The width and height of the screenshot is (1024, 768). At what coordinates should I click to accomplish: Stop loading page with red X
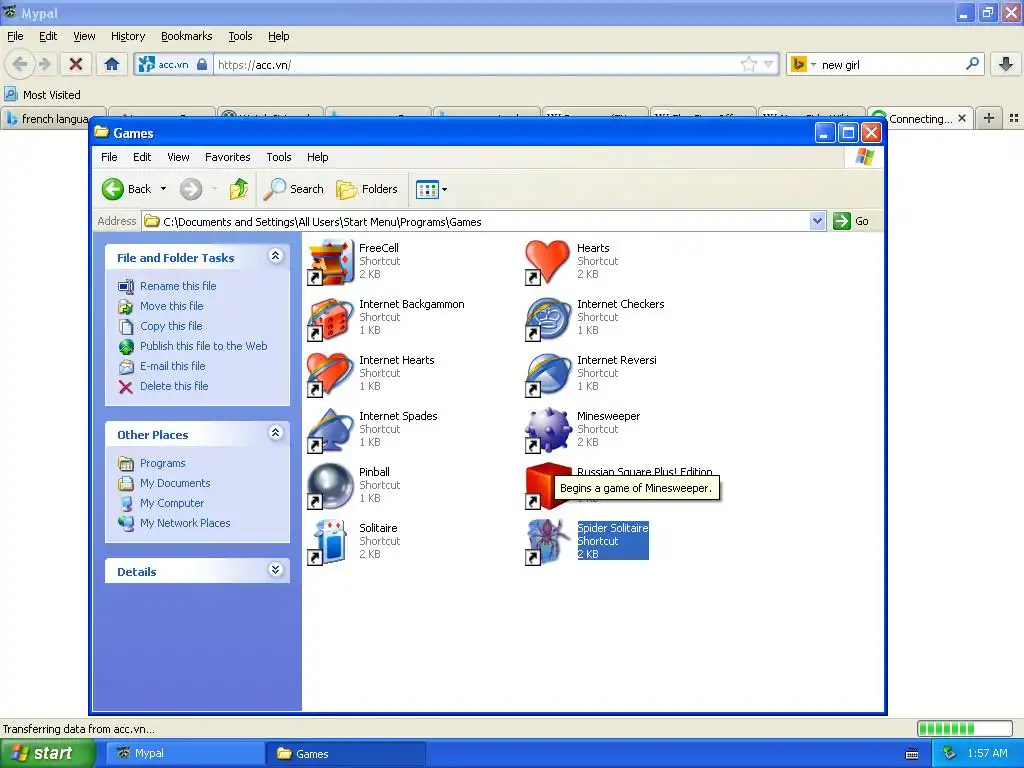(76, 64)
